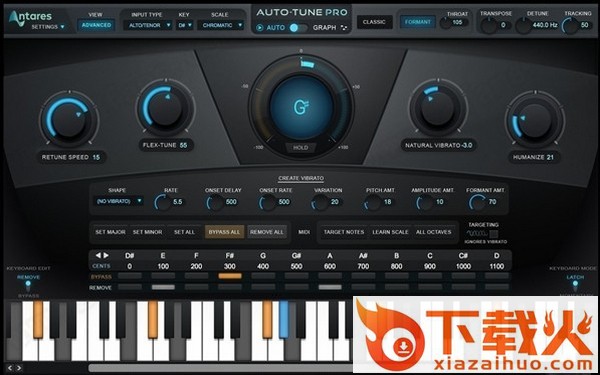600x375 pixels.
Task: Click the Amplitude Amt knob
Action: [x=424, y=202]
